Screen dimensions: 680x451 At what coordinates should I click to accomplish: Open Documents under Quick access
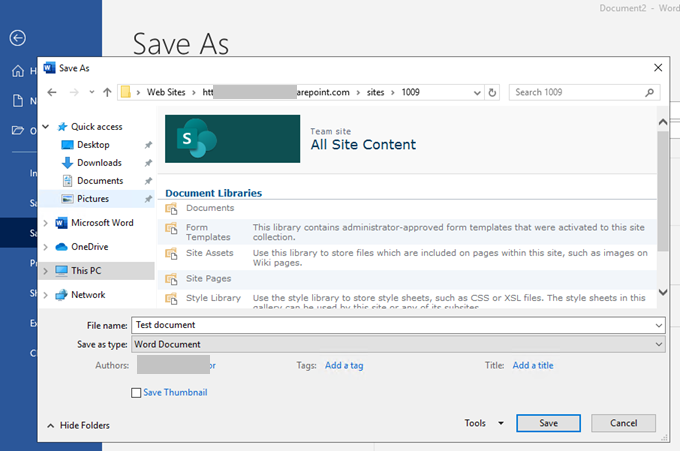(100, 181)
